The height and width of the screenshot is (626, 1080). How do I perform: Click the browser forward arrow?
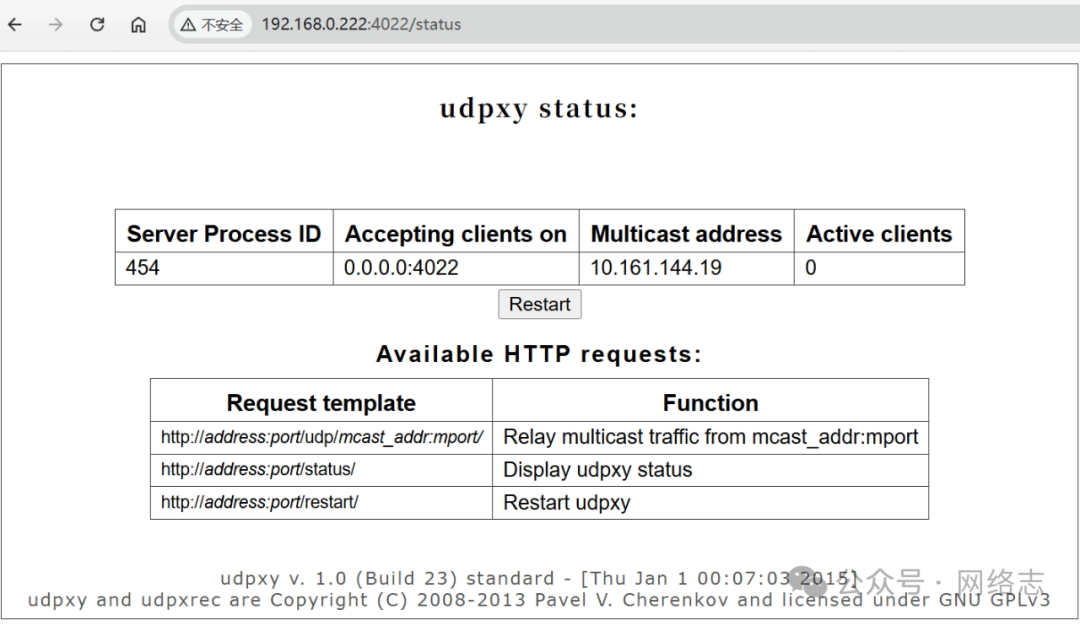click(56, 25)
